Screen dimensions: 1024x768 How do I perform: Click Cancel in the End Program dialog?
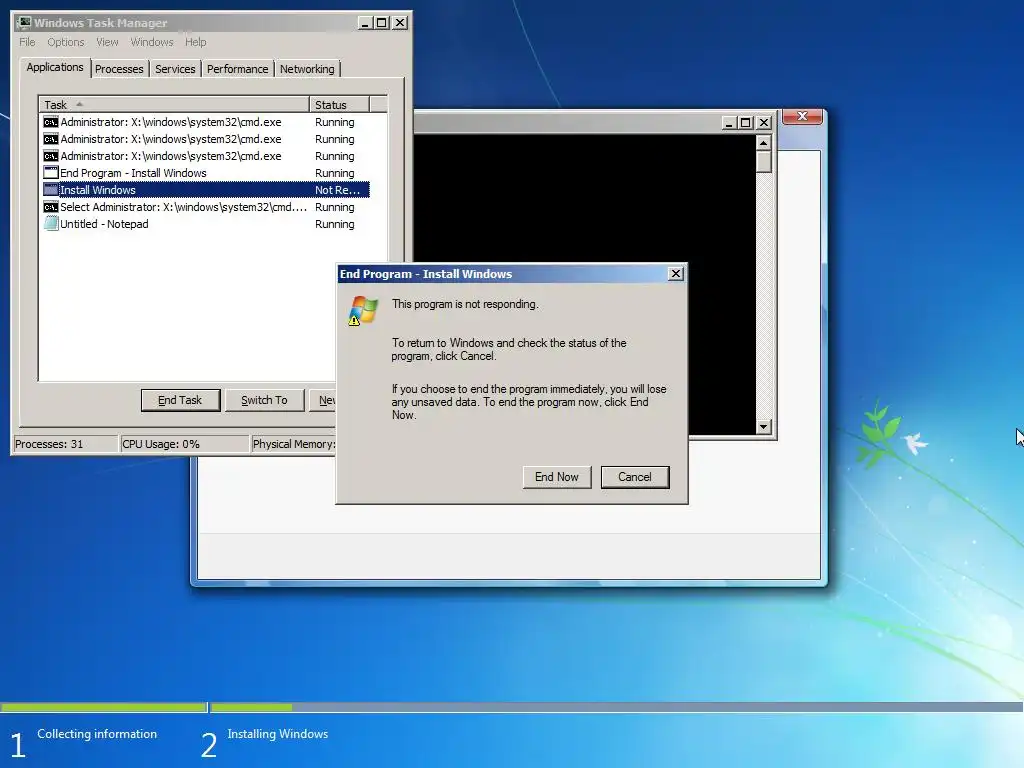coord(635,477)
